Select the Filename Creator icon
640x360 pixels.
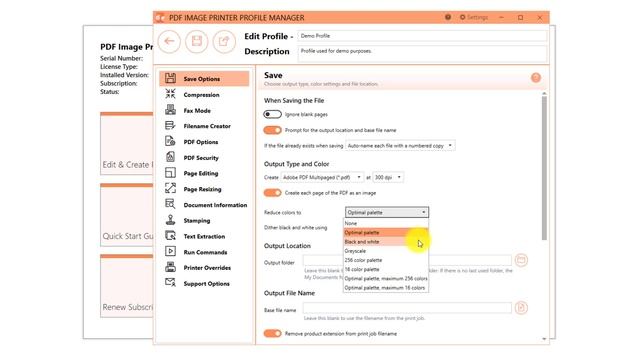(170, 126)
